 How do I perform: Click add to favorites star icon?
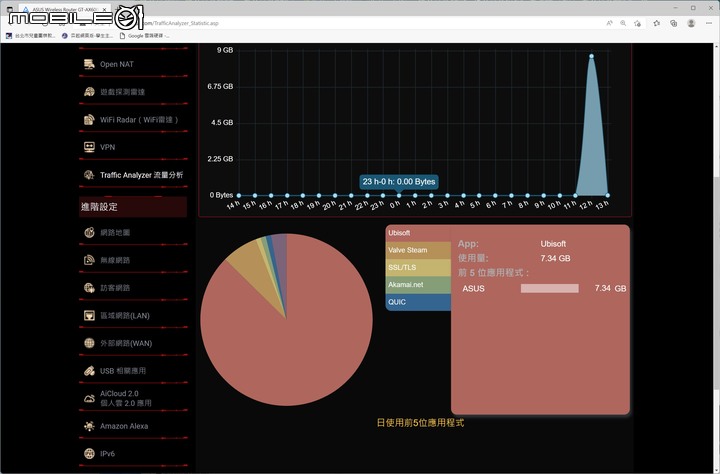coord(637,23)
